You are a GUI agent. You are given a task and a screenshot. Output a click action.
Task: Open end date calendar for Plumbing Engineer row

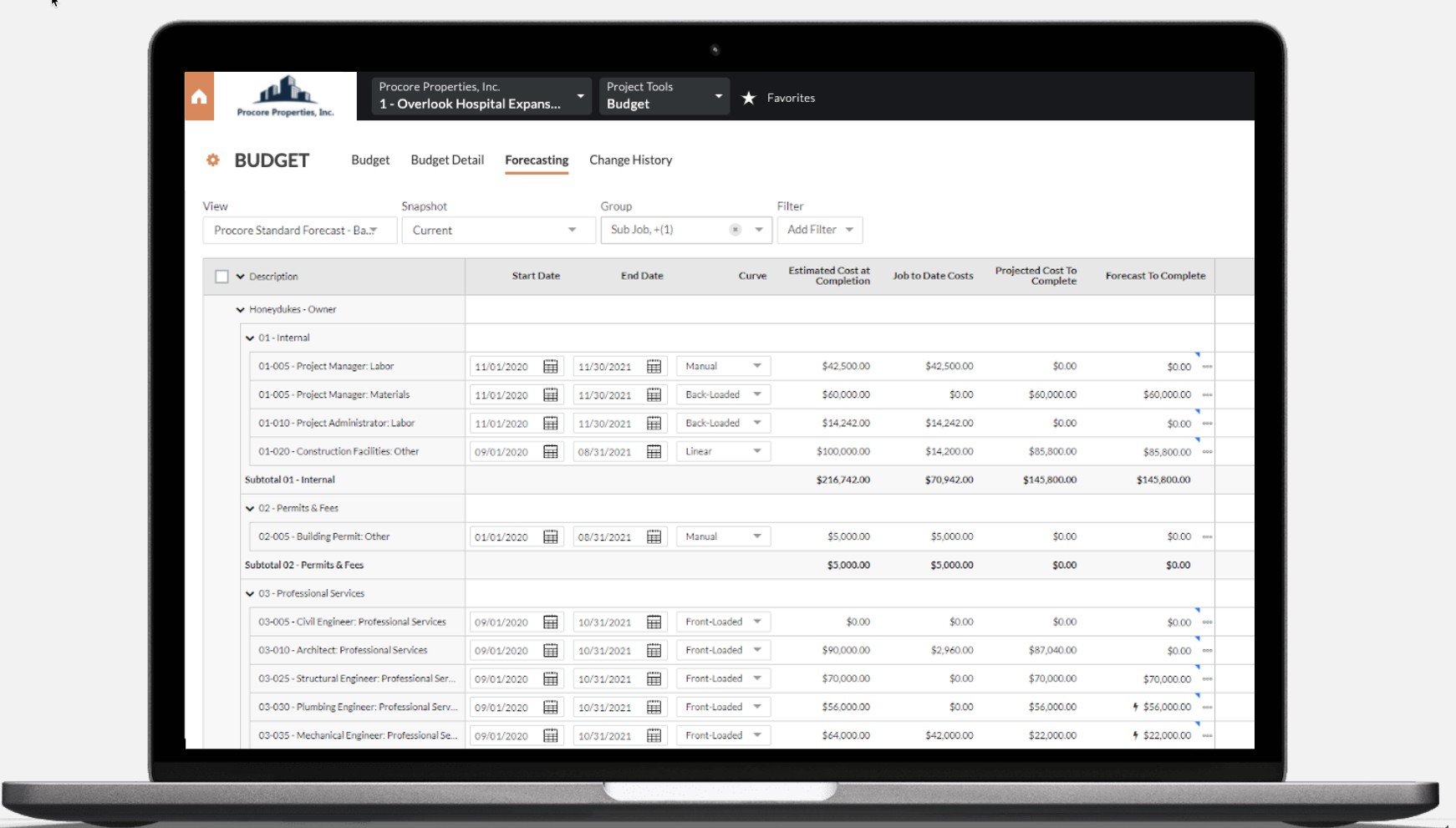click(654, 707)
